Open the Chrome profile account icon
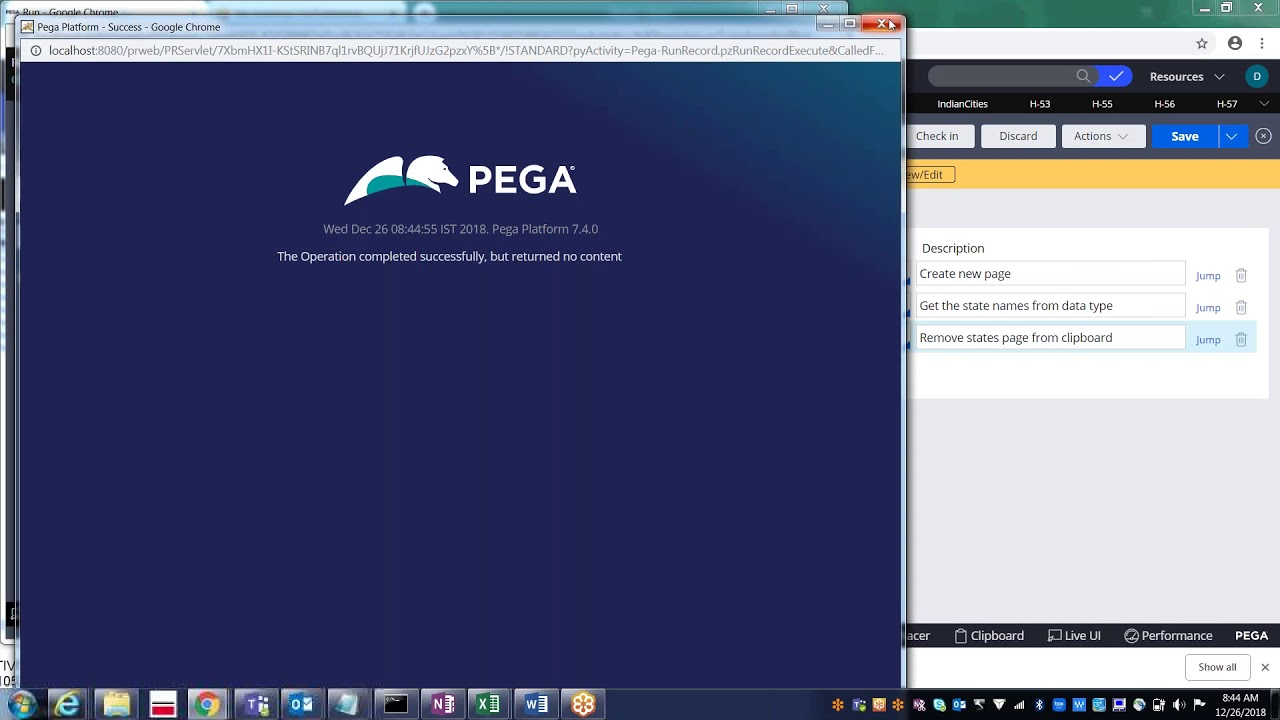Screen dimensions: 1280x720 click(1235, 43)
